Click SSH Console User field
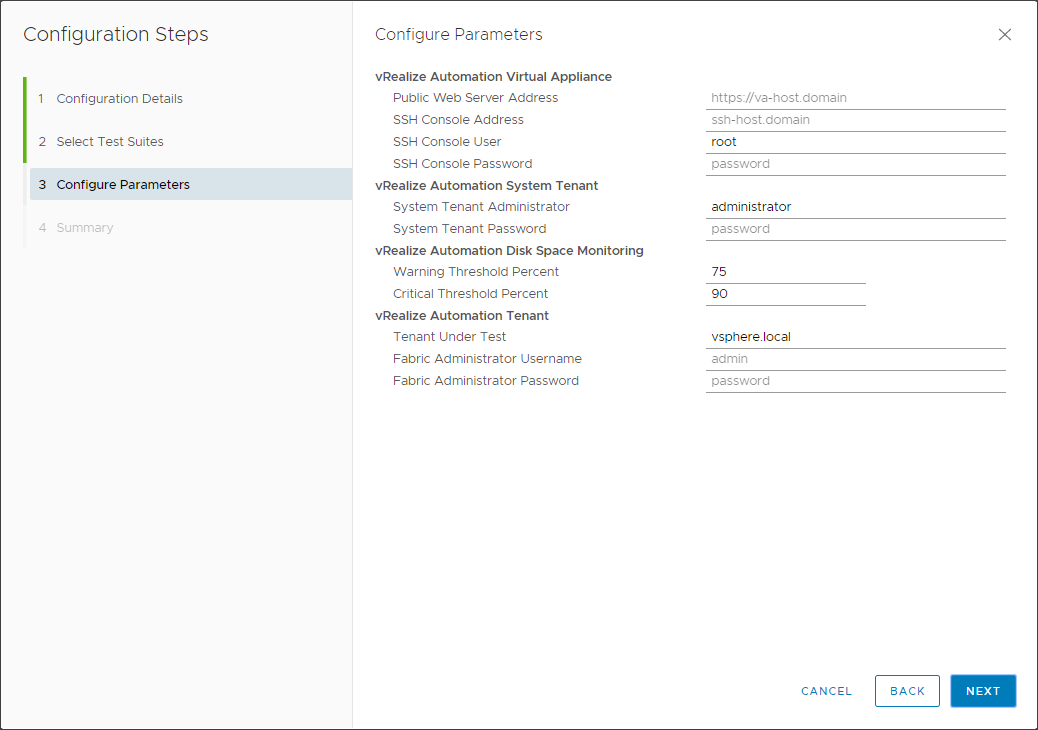1038x730 pixels. [855, 142]
